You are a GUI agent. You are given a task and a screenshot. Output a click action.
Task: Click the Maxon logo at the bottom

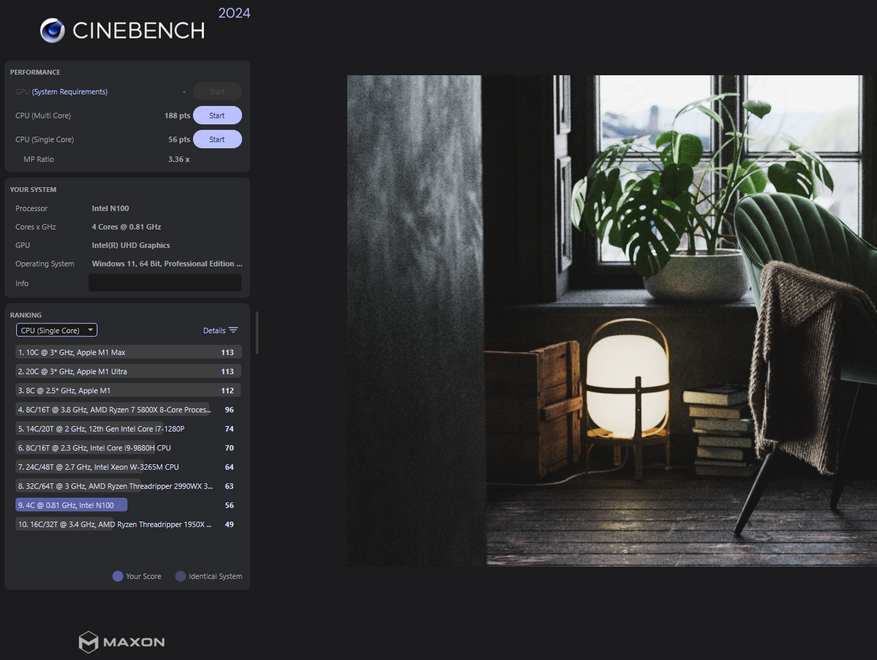coord(122,642)
